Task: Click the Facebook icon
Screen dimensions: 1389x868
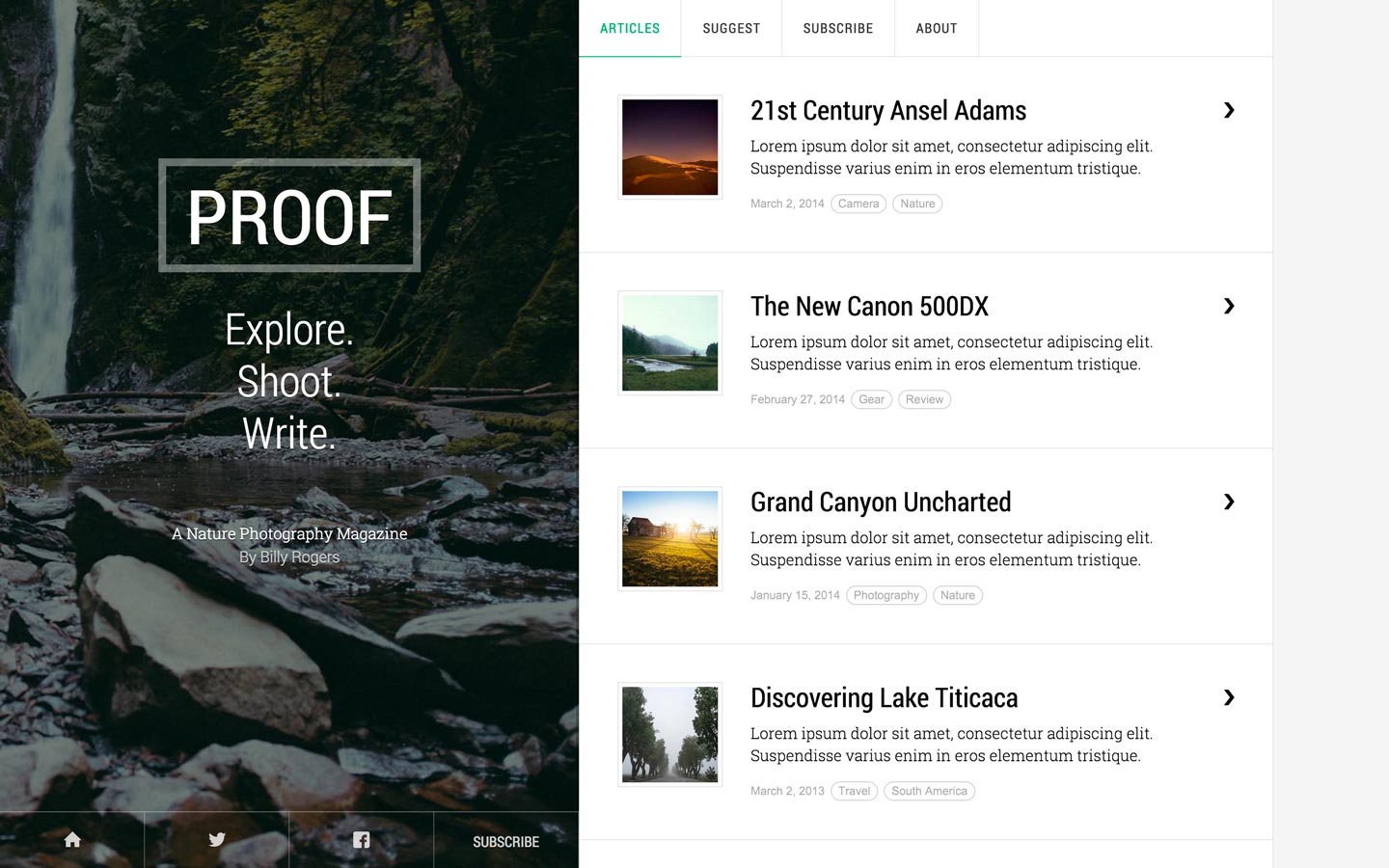Action: (x=362, y=840)
